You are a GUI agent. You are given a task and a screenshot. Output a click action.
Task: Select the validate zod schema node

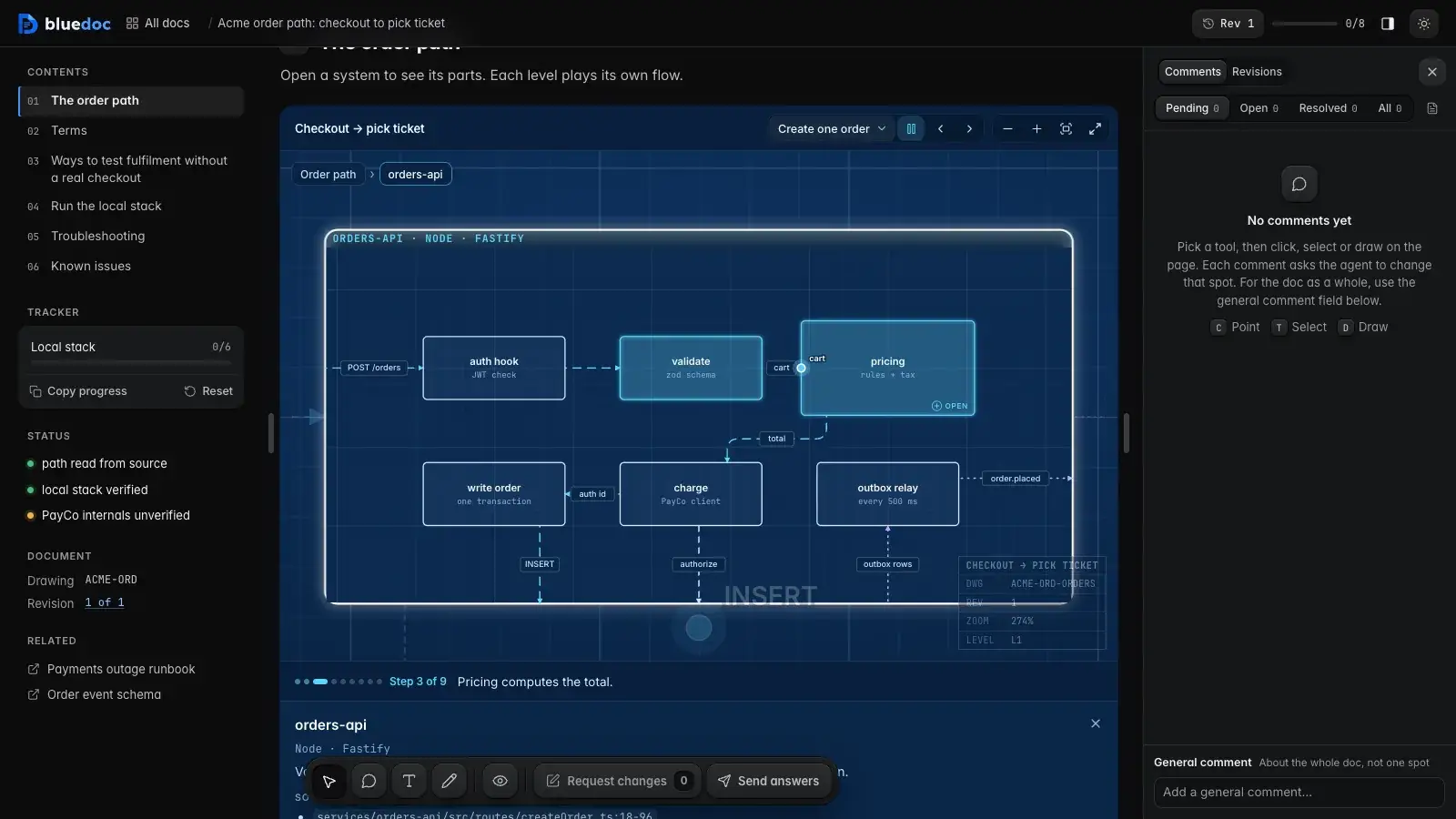pyautogui.click(x=691, y=368)
